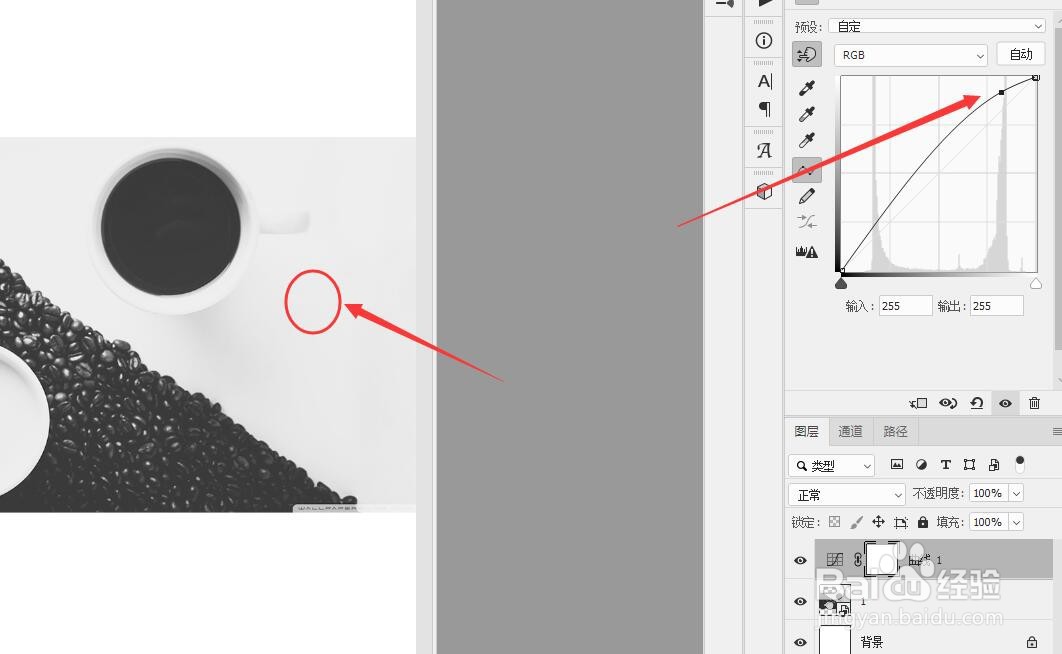Lock image pixels with brush icon
1062x654 pixels.
click(856, 522)
